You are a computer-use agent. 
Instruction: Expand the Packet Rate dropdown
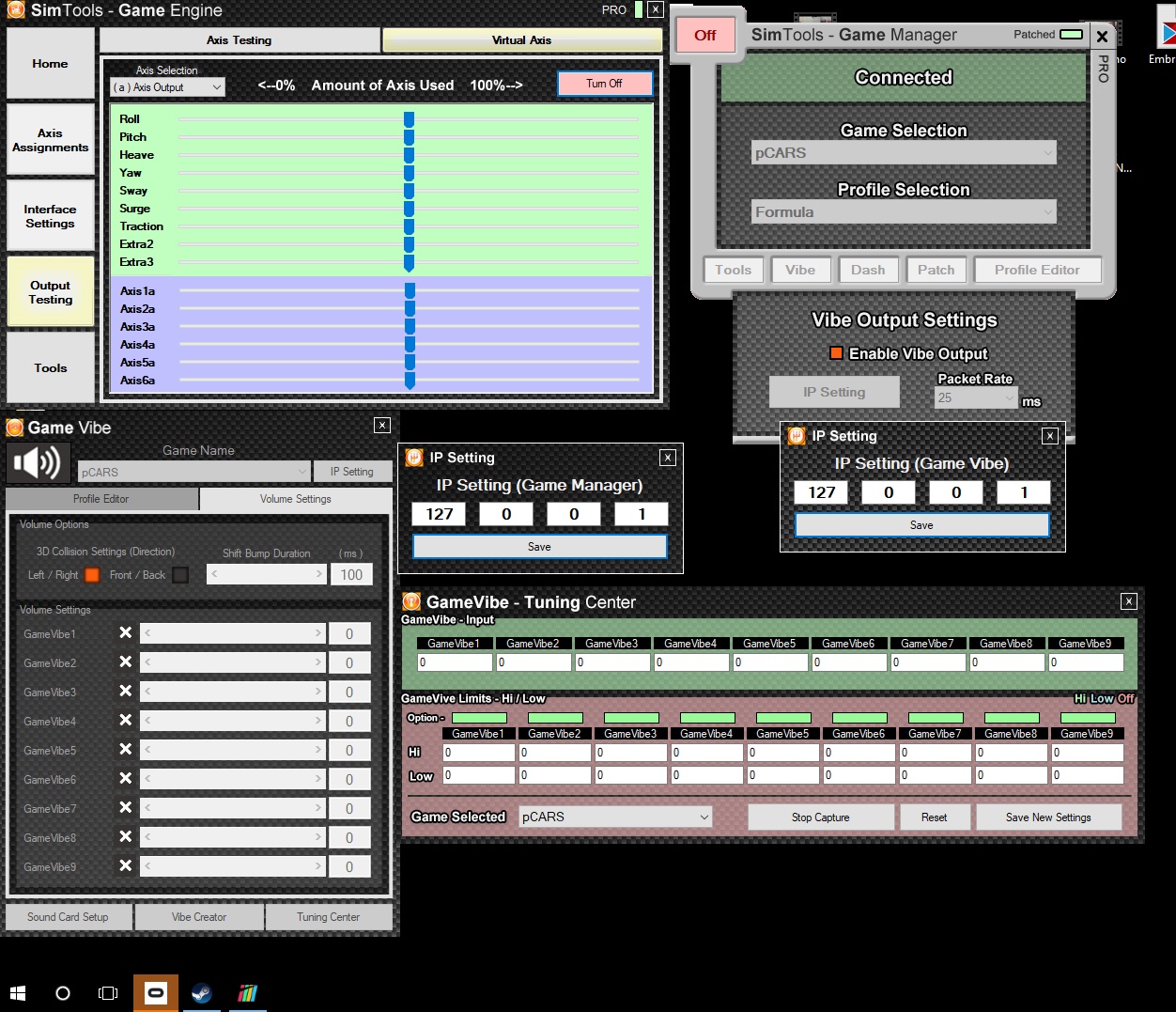976,397
